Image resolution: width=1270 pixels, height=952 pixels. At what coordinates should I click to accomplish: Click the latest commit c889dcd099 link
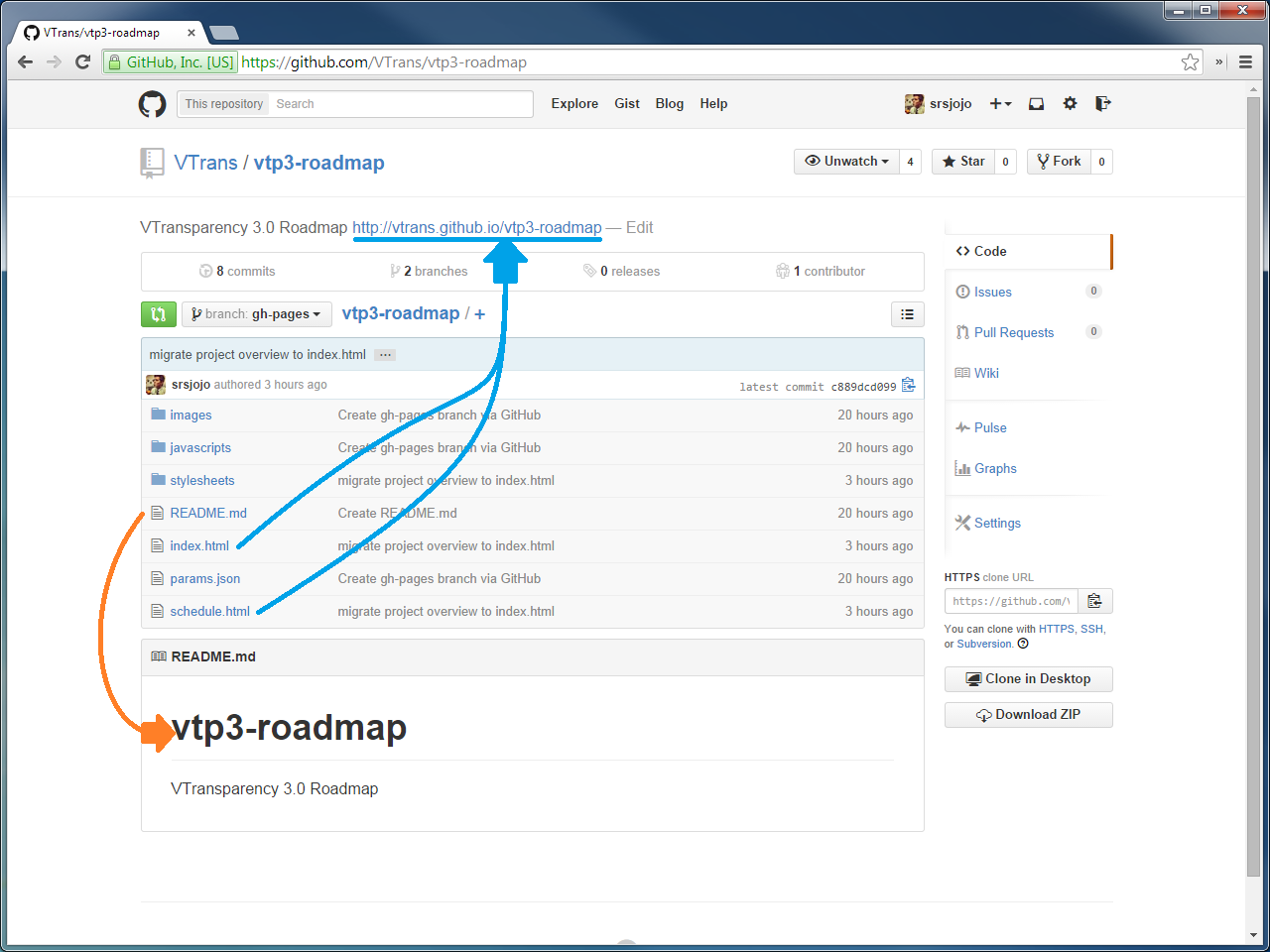click(x=863, y=387)
